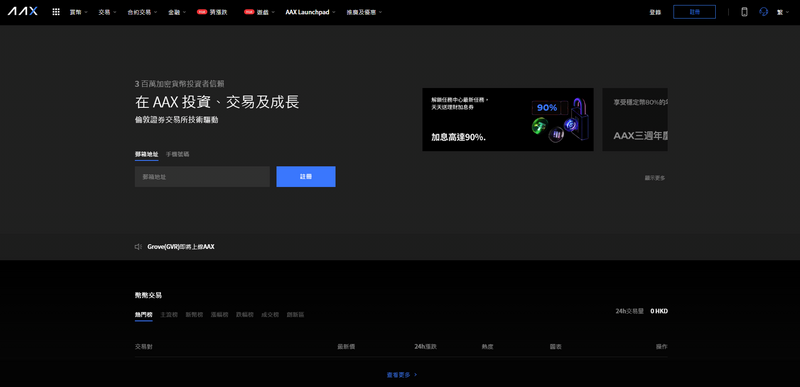Select the 漲幅榜 tab

(219, 315)
